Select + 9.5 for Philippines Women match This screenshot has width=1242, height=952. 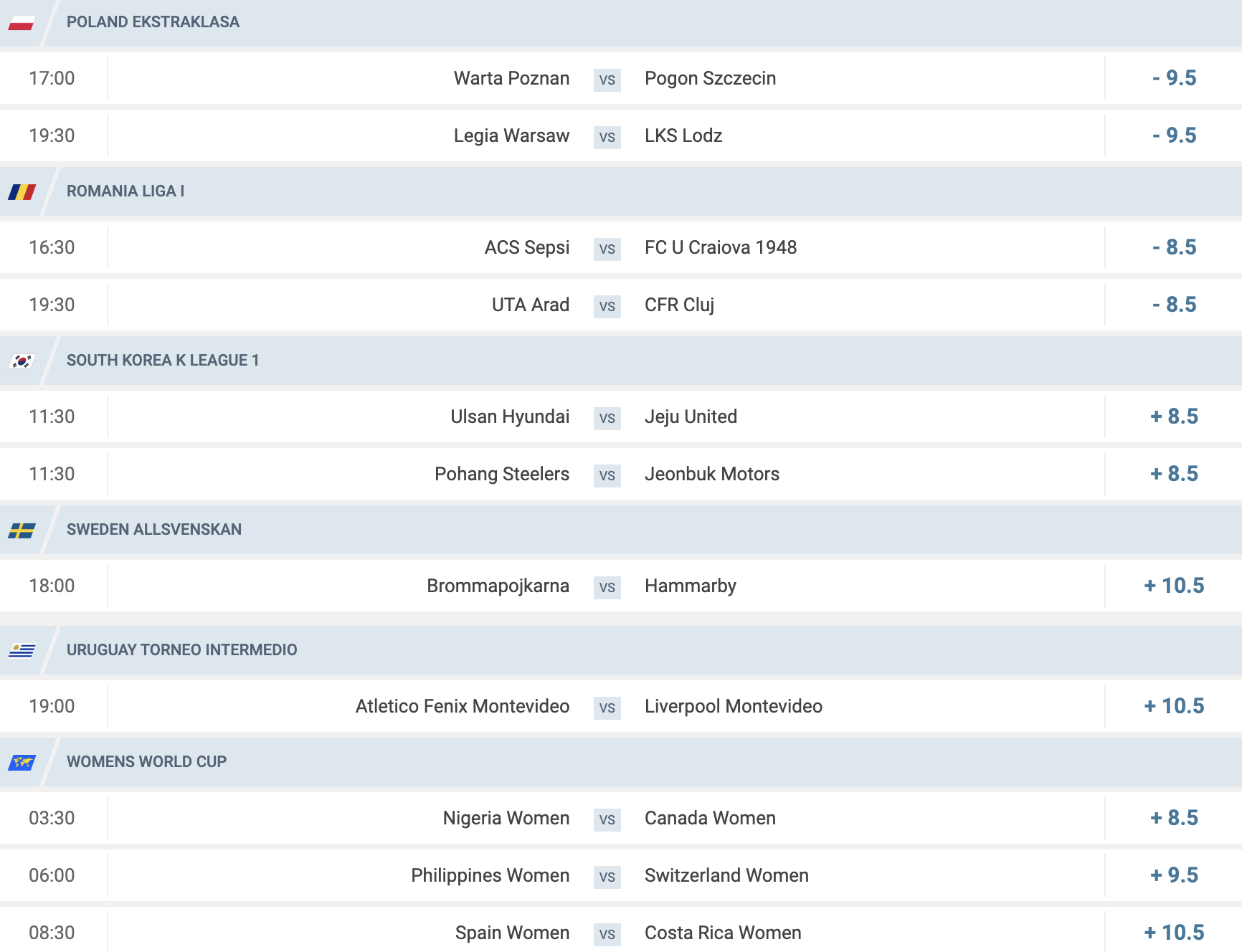(1174, 875)
